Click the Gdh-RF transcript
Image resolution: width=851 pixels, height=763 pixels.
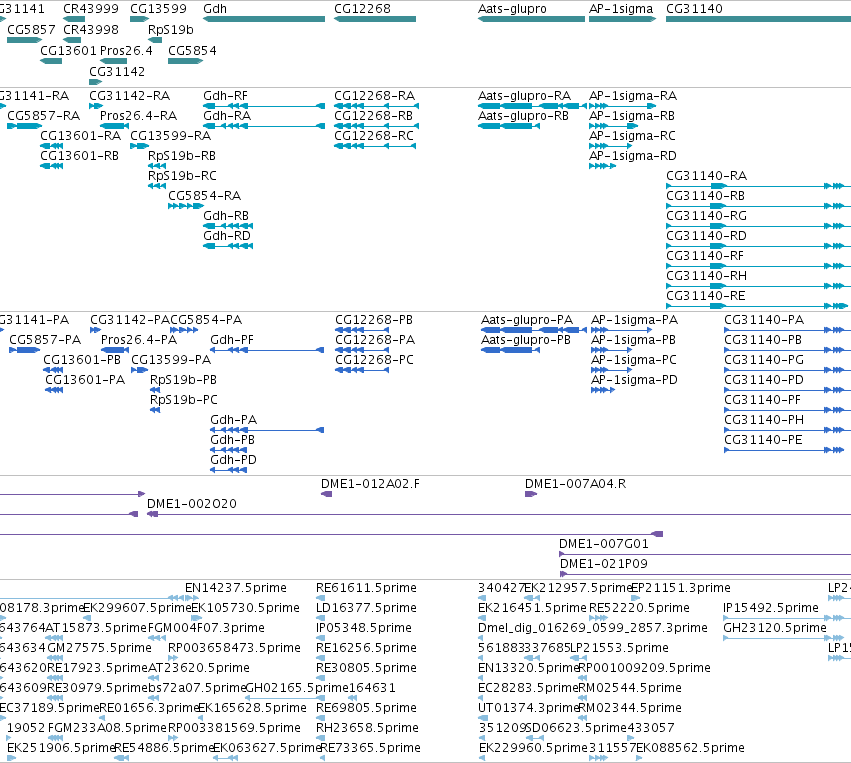click(x=264, y=106)
